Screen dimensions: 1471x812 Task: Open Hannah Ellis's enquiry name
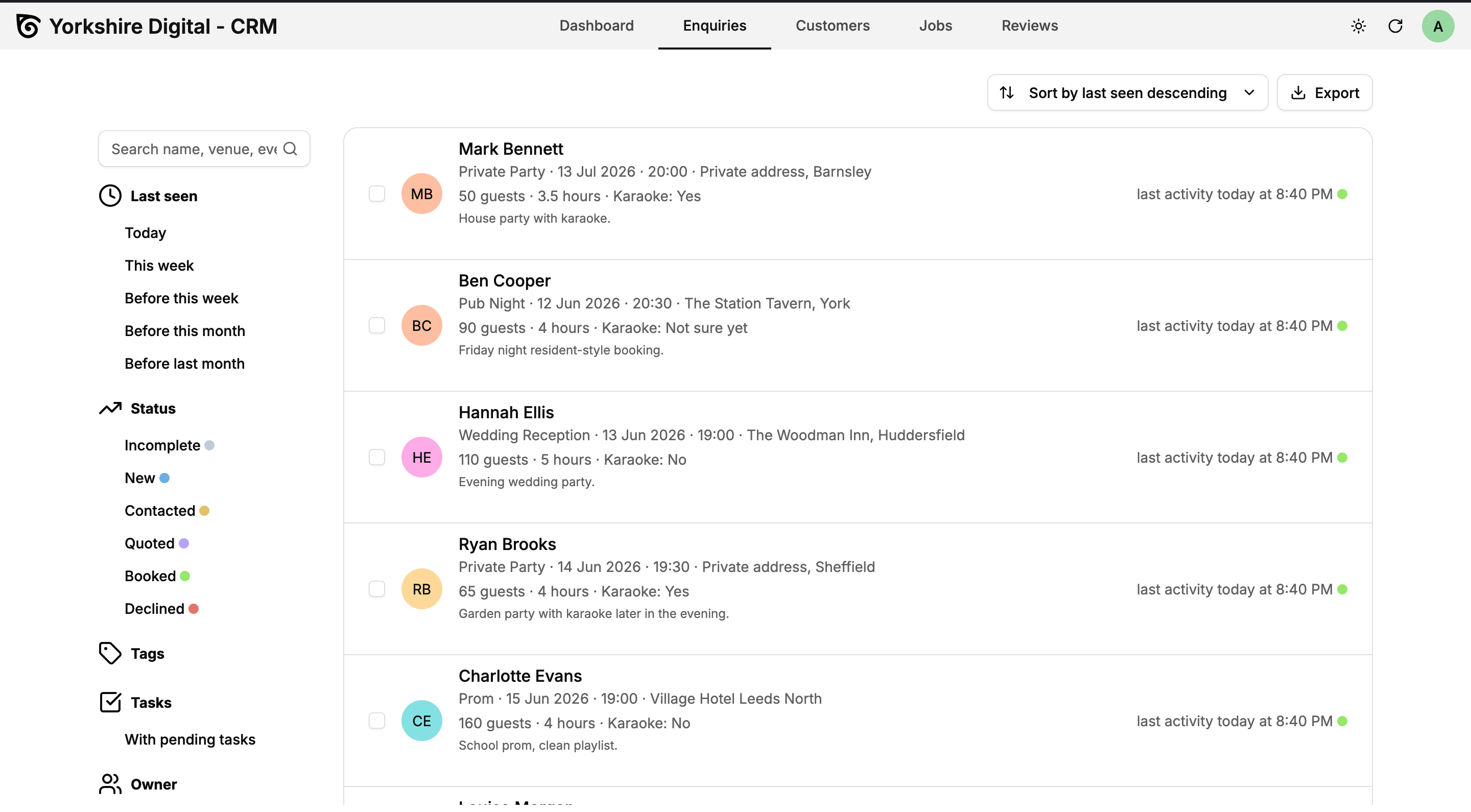point(506,412)
